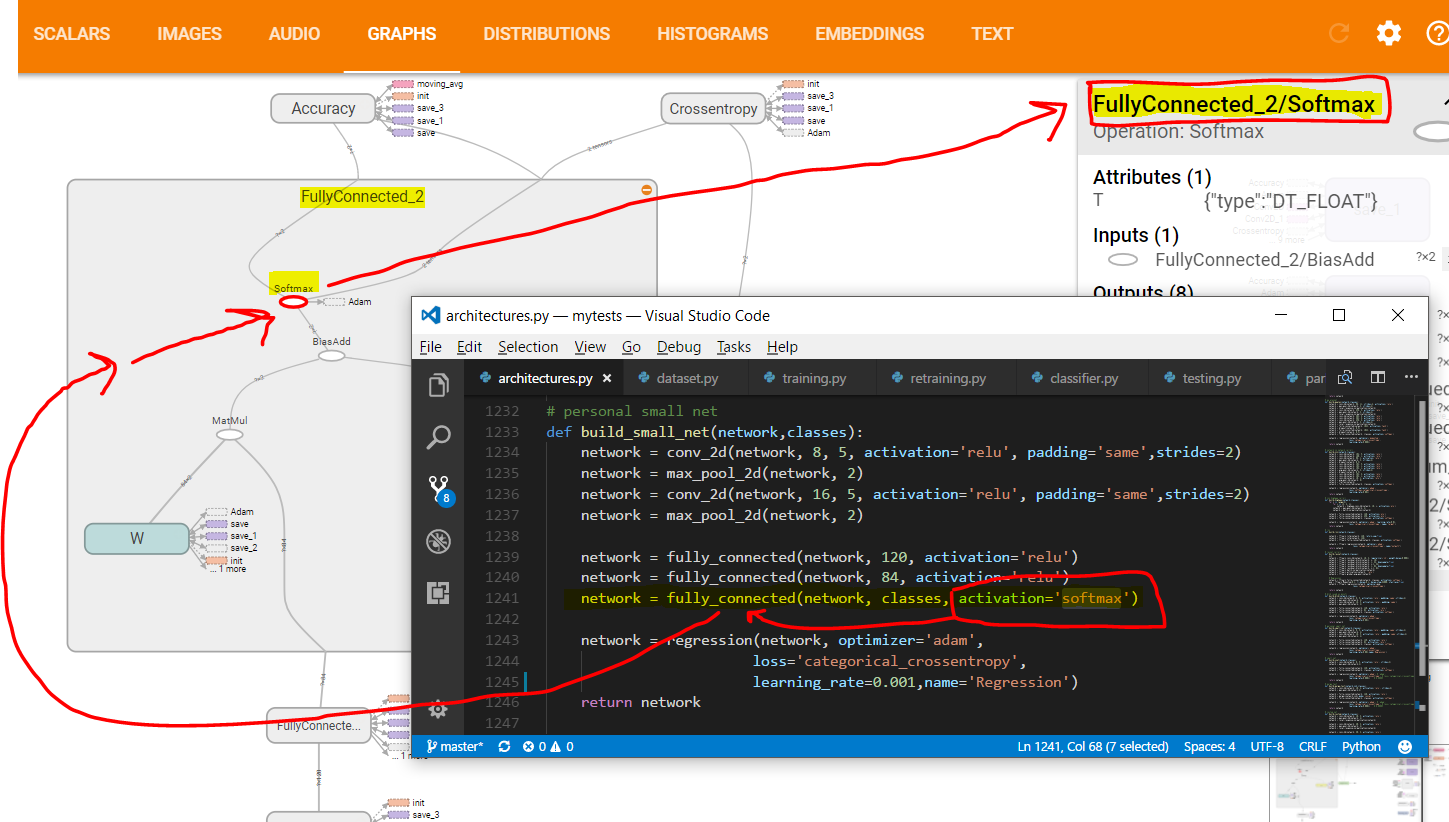The width and height of the screenshot is (1449, 822).
Task: Change line endings via CRLF entry
Action: point(1312,746)
